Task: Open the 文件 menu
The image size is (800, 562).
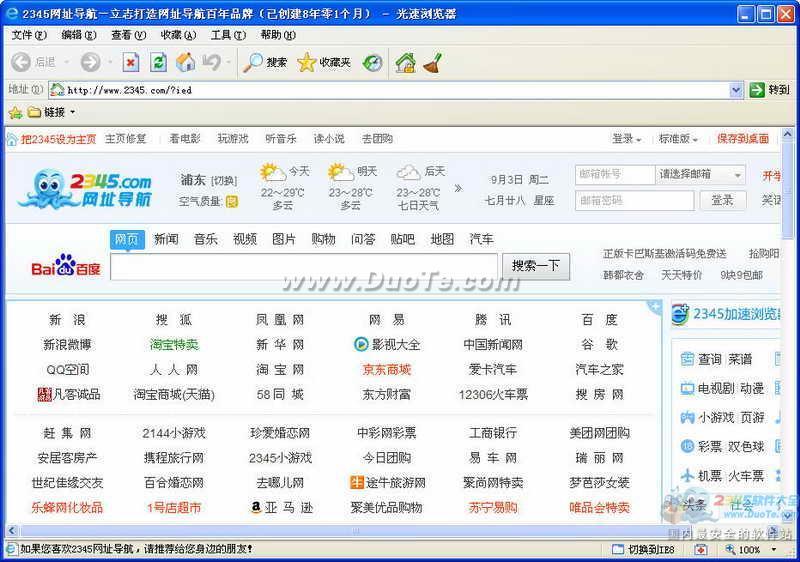Action: point(29,35)
